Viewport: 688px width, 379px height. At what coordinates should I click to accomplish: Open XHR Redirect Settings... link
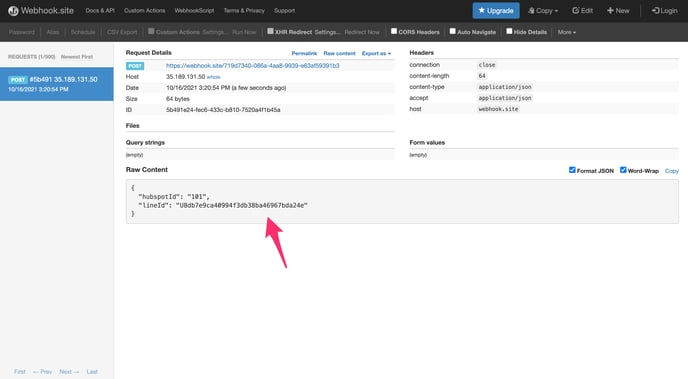pyautogui.click(x=327, y=32)
